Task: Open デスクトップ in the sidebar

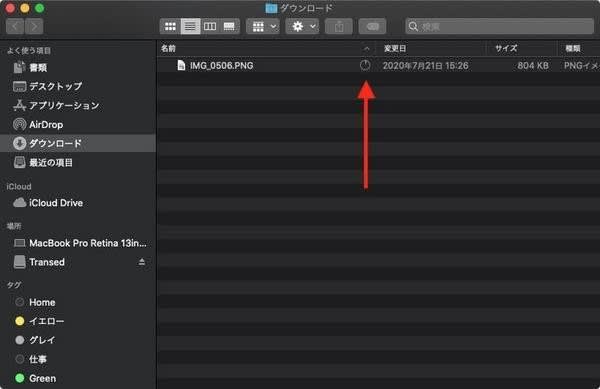Action: click(x=78, y=86)
